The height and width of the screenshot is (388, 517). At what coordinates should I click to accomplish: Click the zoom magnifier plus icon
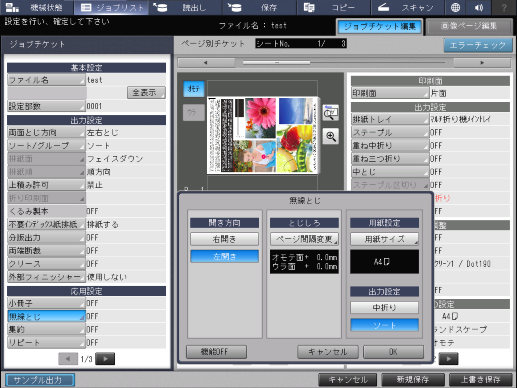click(x=331, y=136)
